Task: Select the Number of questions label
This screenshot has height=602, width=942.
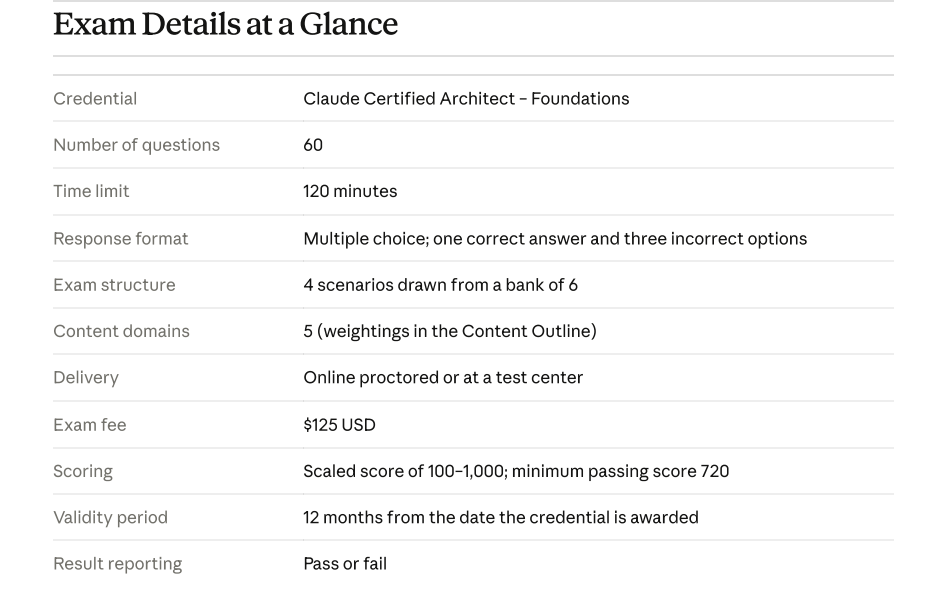Action: coord(136,145)
